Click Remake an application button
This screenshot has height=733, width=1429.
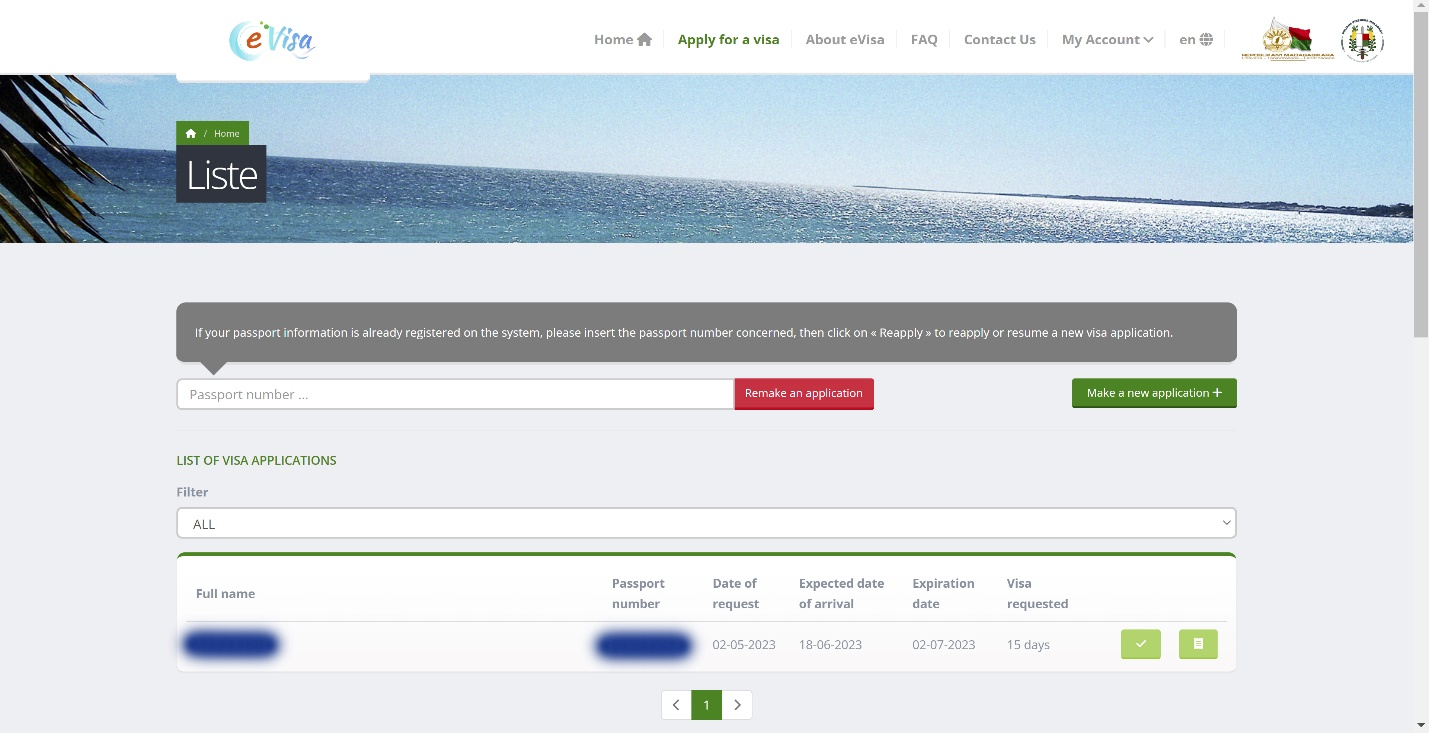(x=803, y=394)
